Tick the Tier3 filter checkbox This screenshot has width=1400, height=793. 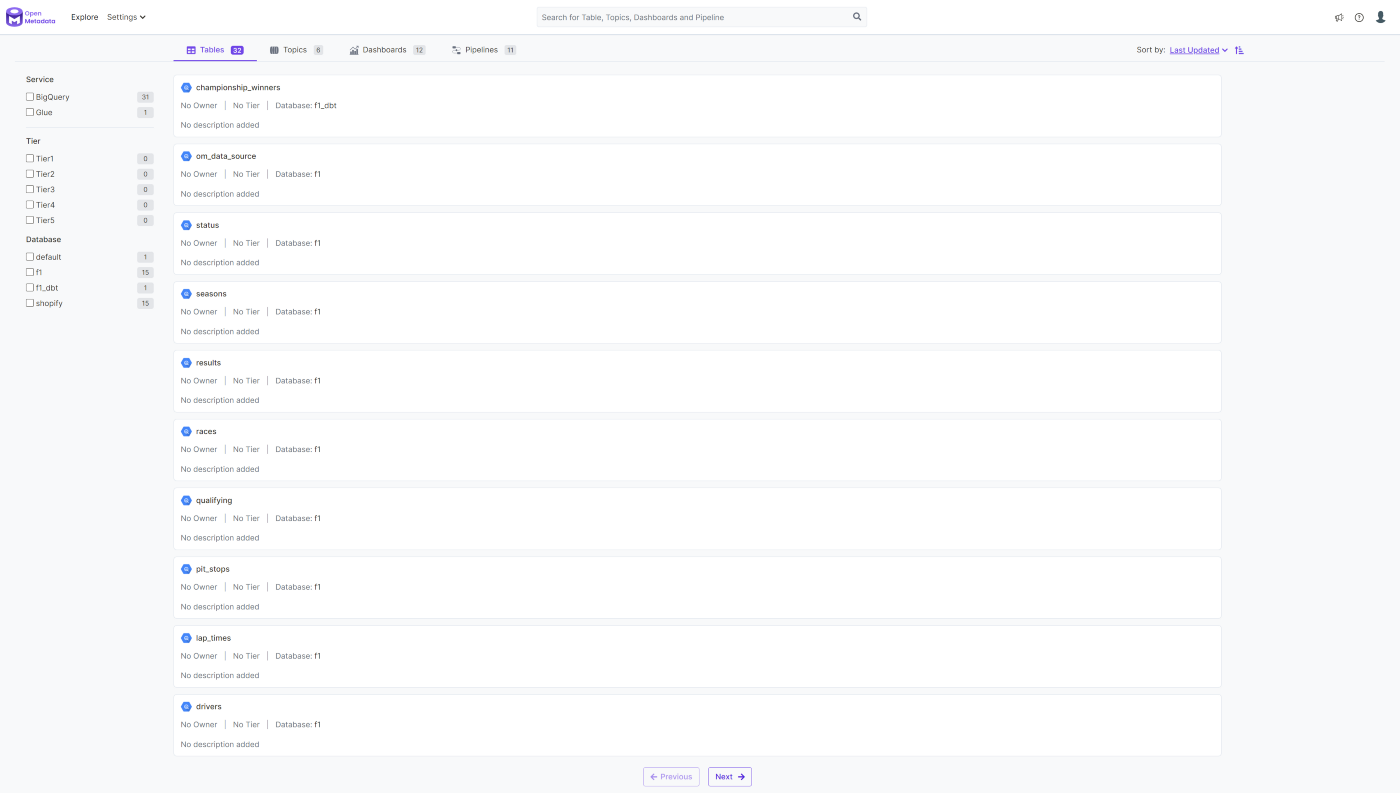click(30, 189)
